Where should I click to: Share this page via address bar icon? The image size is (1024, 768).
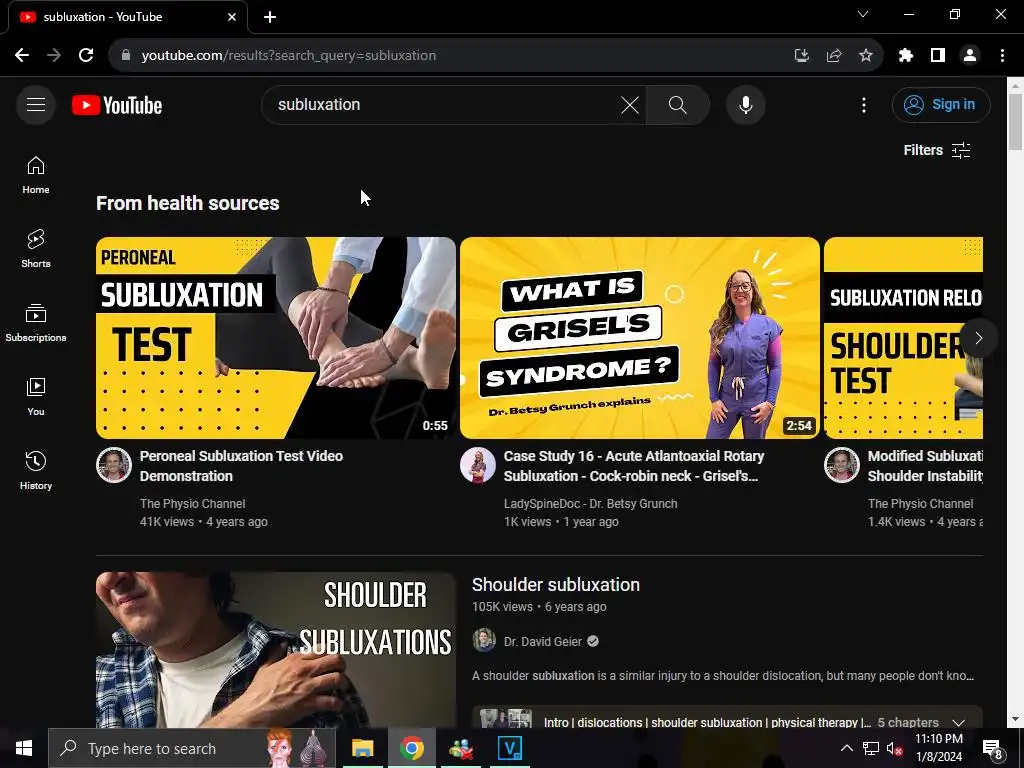pyautogui.click(x=833, y=56)
